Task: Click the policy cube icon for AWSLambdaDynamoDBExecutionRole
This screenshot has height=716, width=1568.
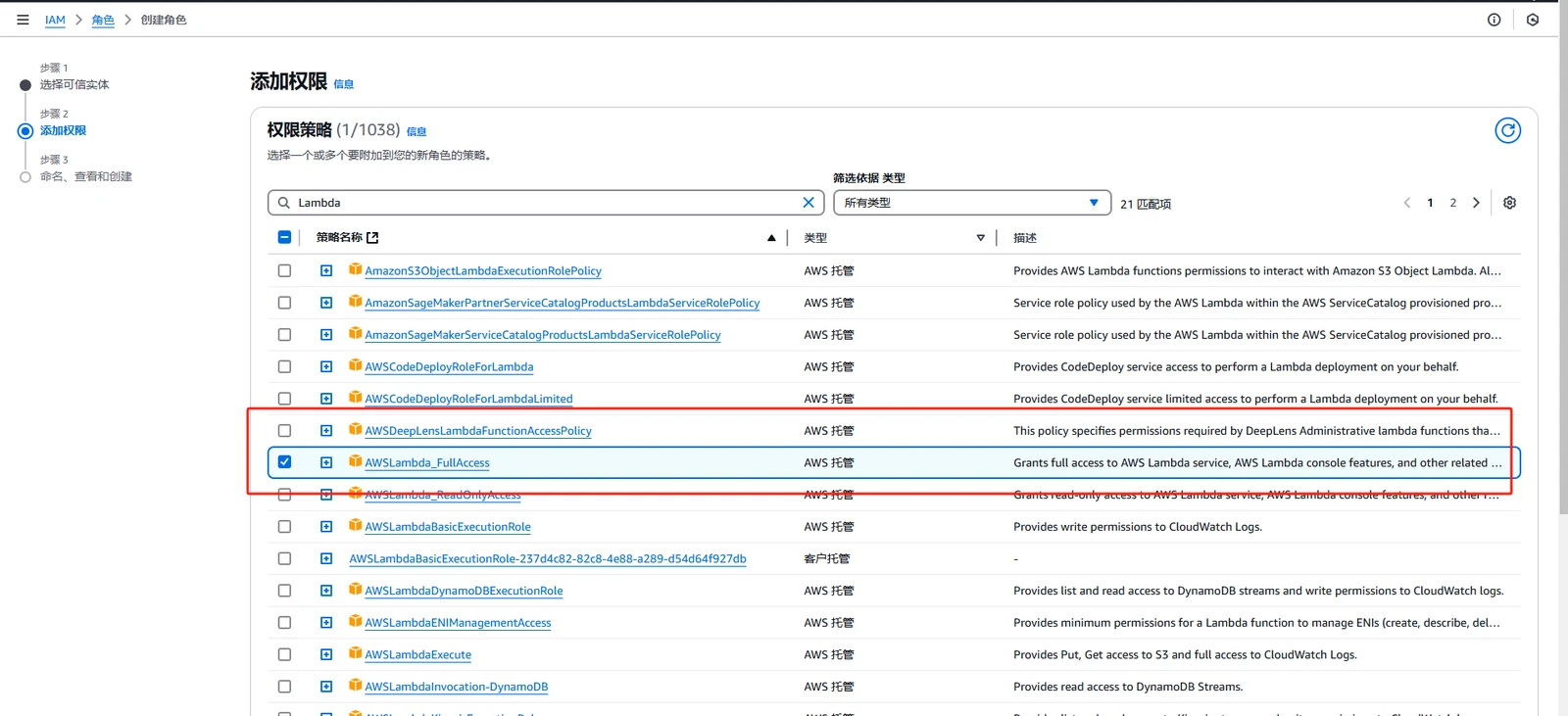Action: [355, 590]
